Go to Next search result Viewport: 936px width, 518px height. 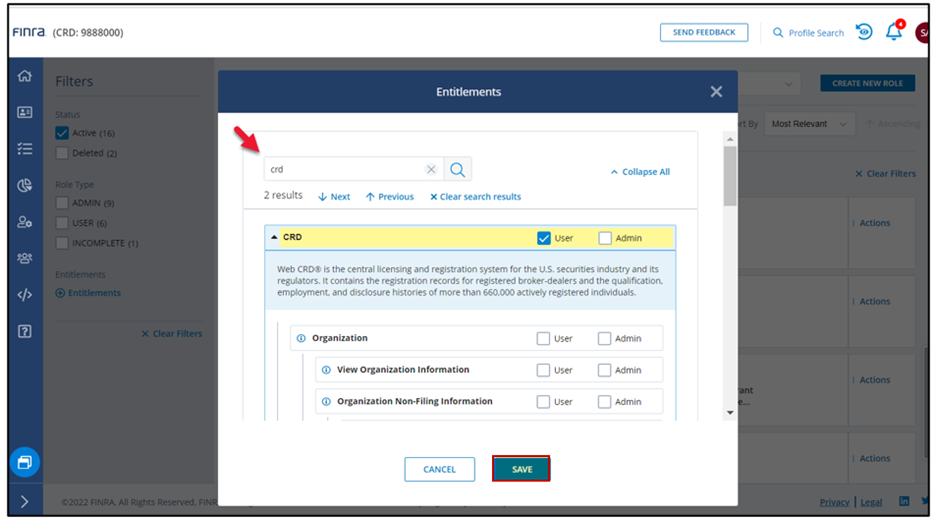coord(334,197)
